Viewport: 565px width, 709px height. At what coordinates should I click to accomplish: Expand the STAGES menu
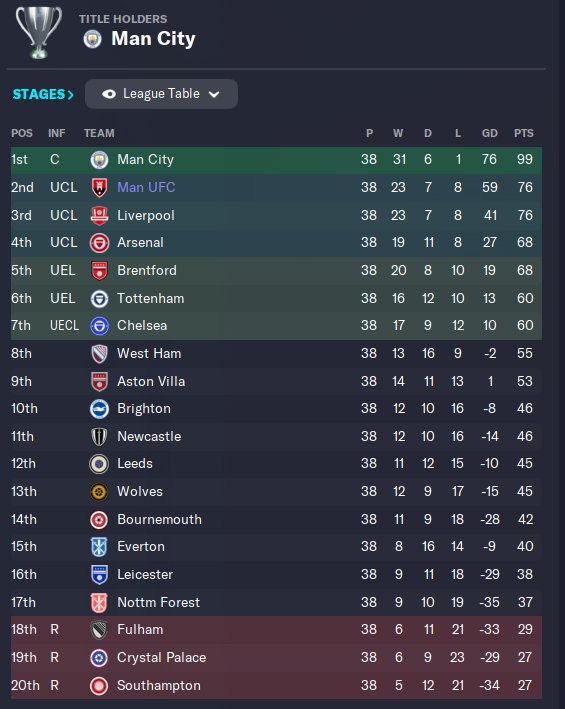(x=43, y=94)
